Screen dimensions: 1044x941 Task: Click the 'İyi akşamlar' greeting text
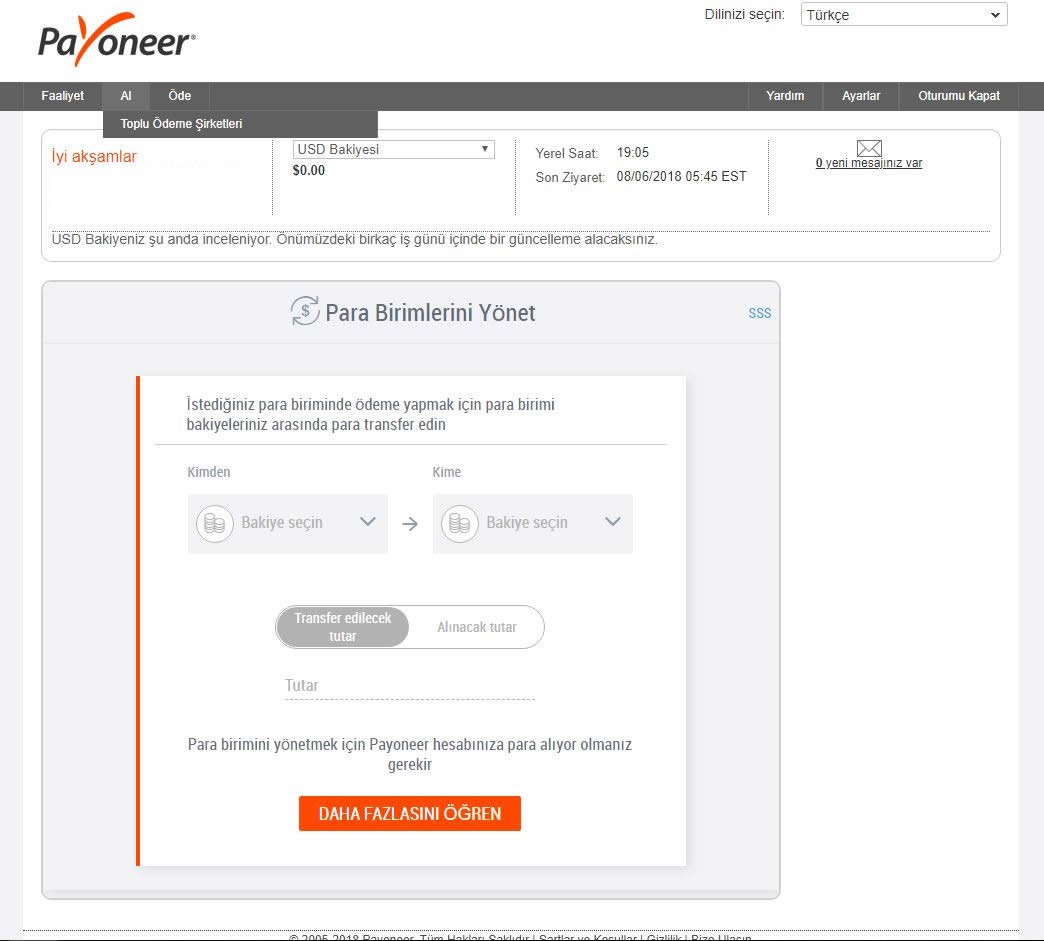(94, 157)
